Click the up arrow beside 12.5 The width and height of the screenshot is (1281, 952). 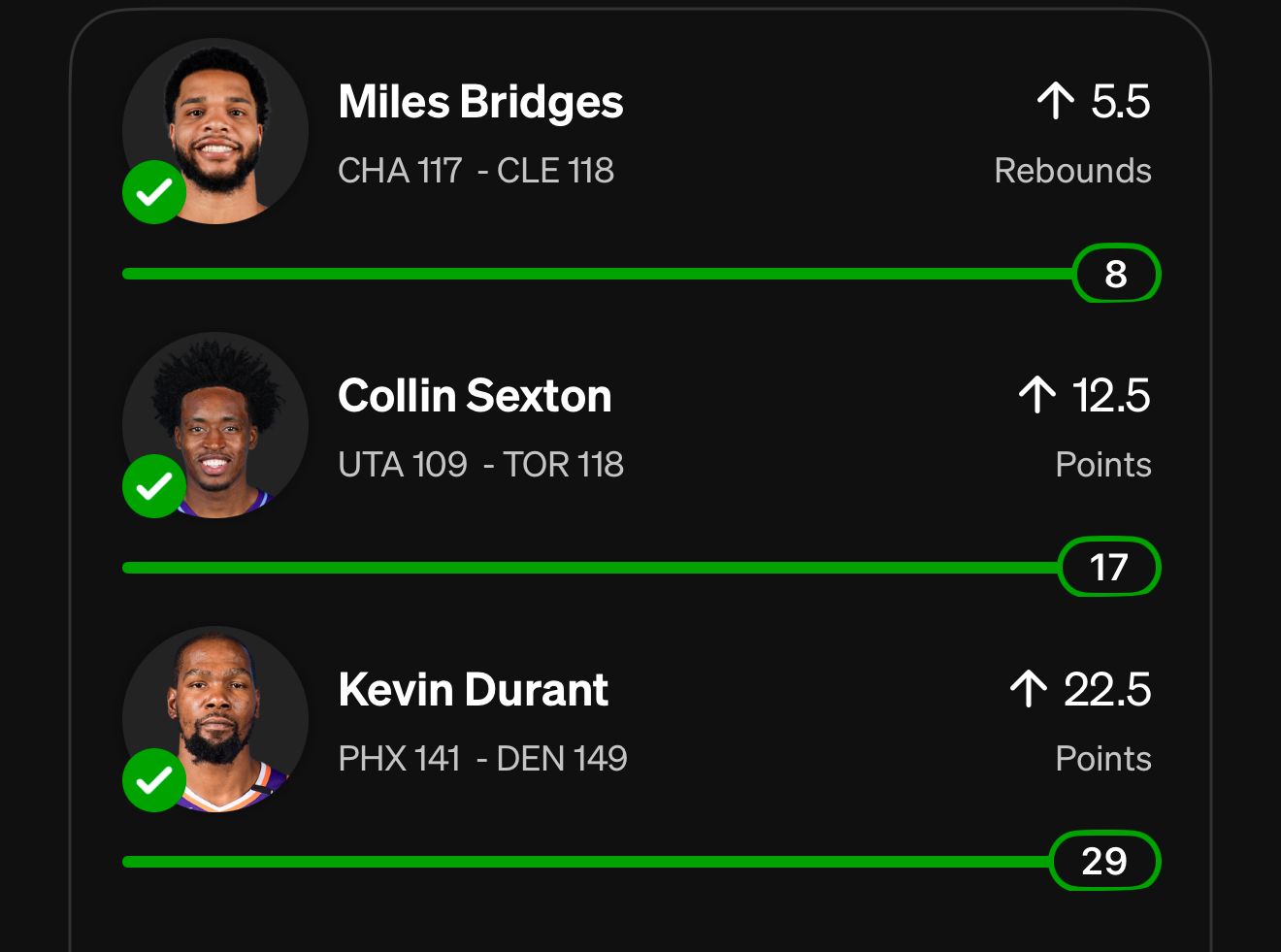click(x=1037, y=395)
